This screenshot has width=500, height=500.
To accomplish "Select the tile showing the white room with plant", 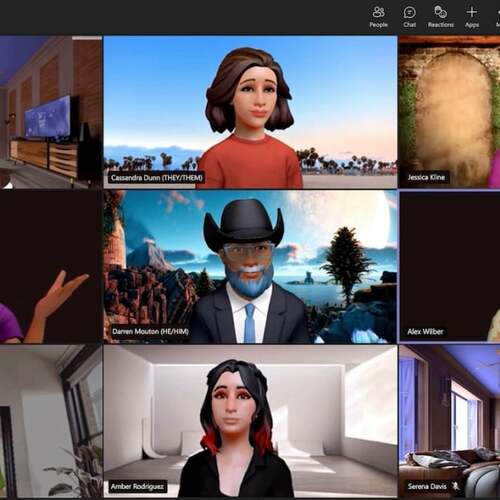I will click(x=51, y=421).
